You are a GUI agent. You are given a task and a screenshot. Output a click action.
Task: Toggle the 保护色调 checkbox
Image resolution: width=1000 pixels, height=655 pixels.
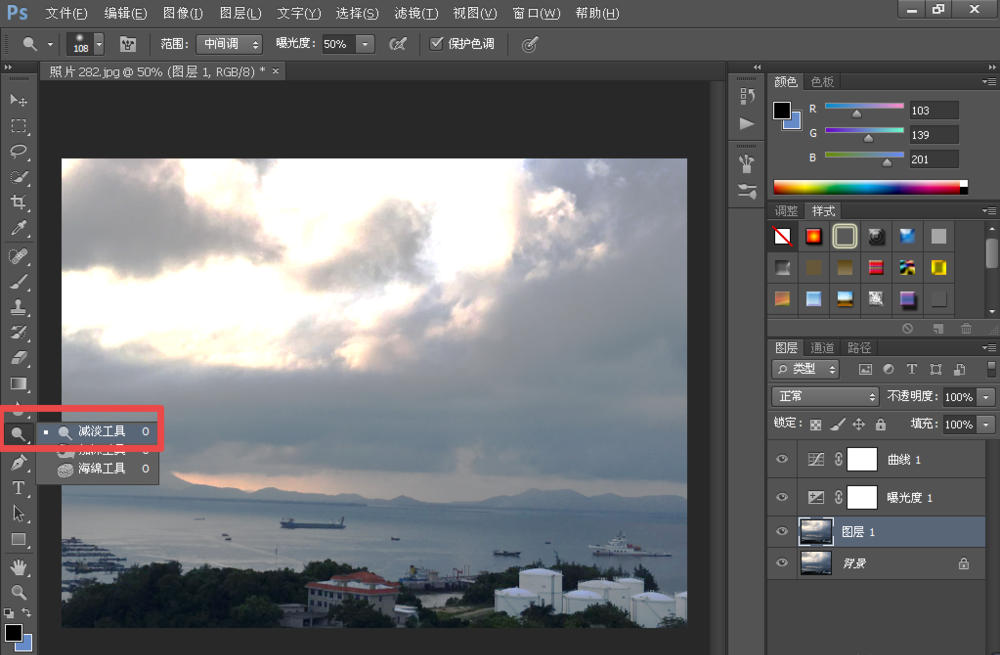point(436,44)
